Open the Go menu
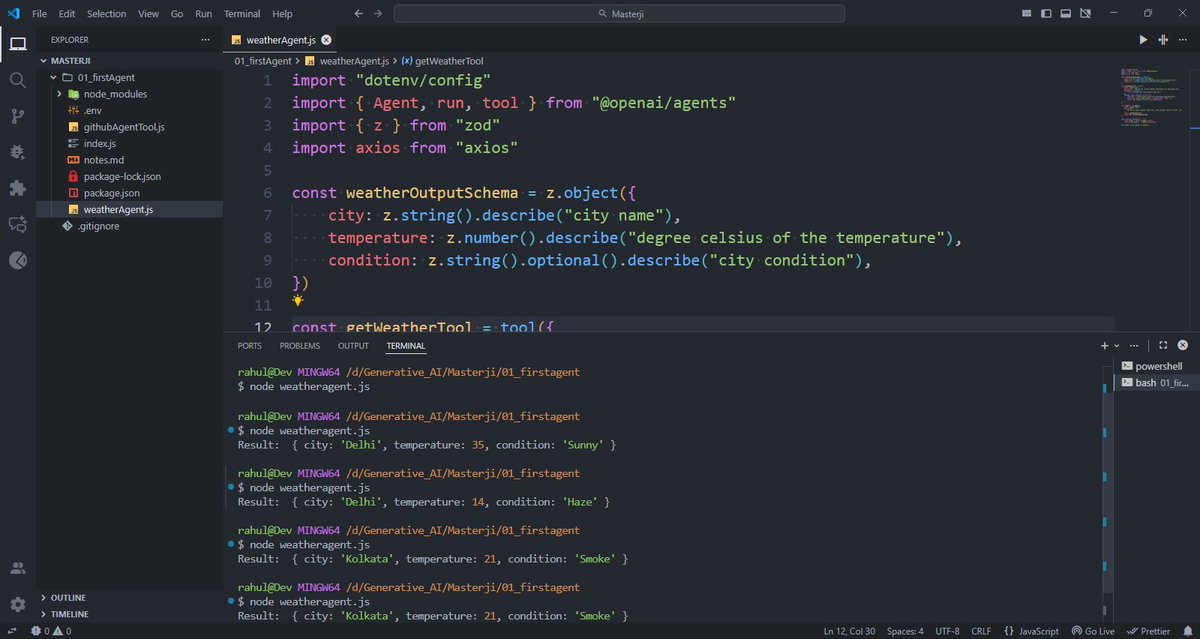The width and height of the screenshot is (1200, 639). [177, 14]
